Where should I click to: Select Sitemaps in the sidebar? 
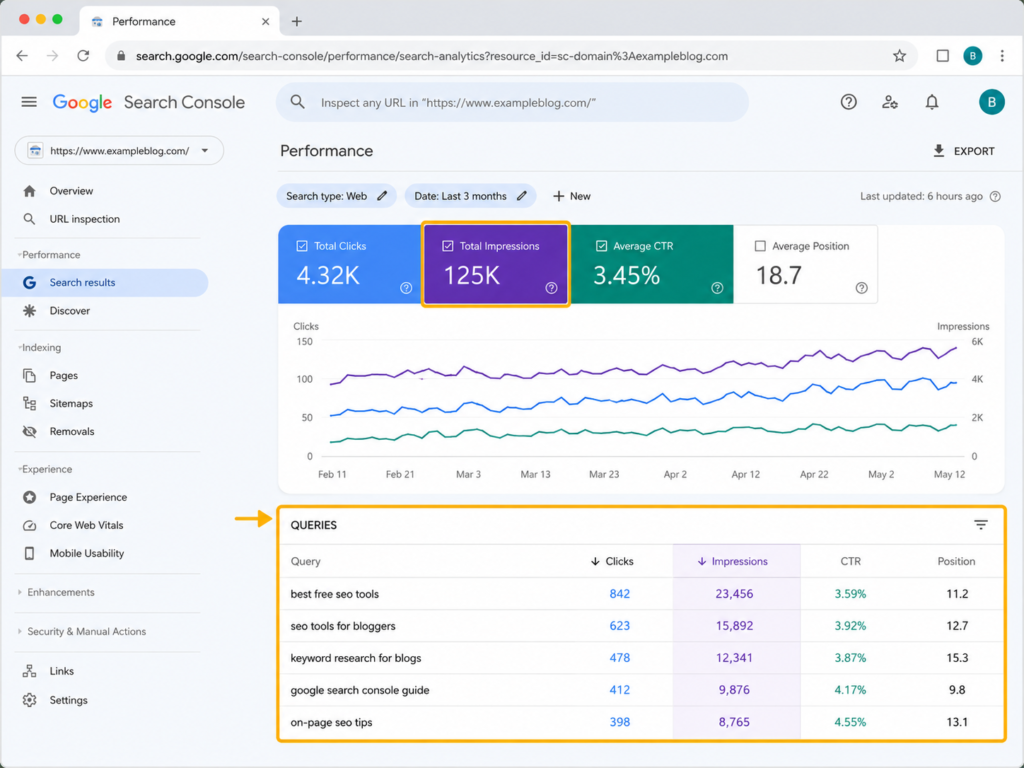tap(71, 404)
